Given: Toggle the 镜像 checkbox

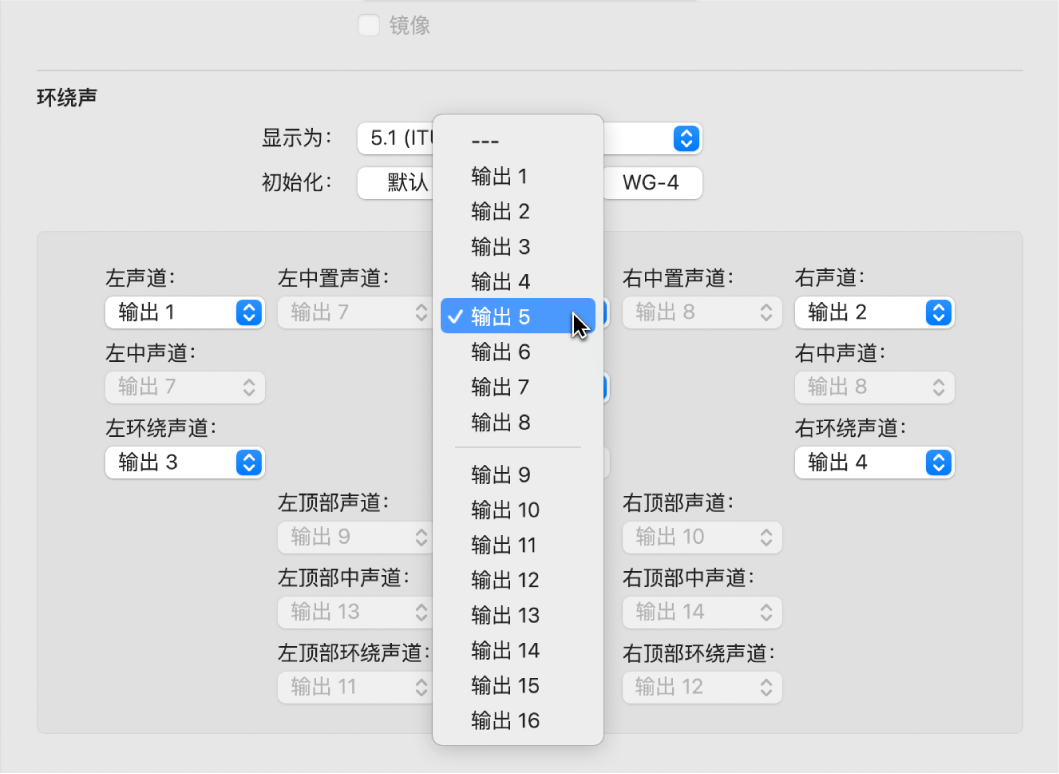Looking at the screenshot, I should click(368, 25).
